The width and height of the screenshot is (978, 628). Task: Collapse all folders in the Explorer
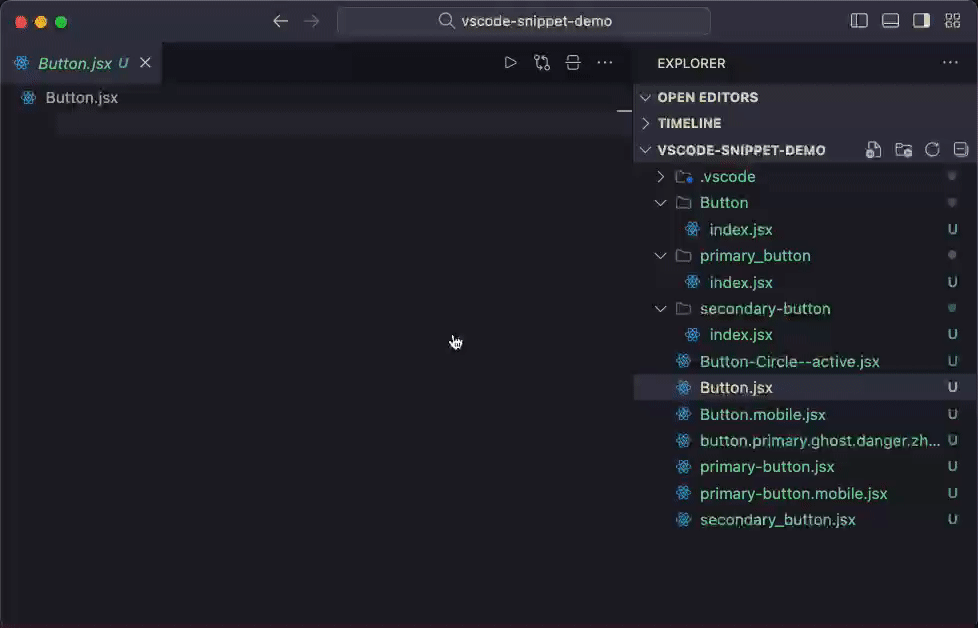point(960,150)
